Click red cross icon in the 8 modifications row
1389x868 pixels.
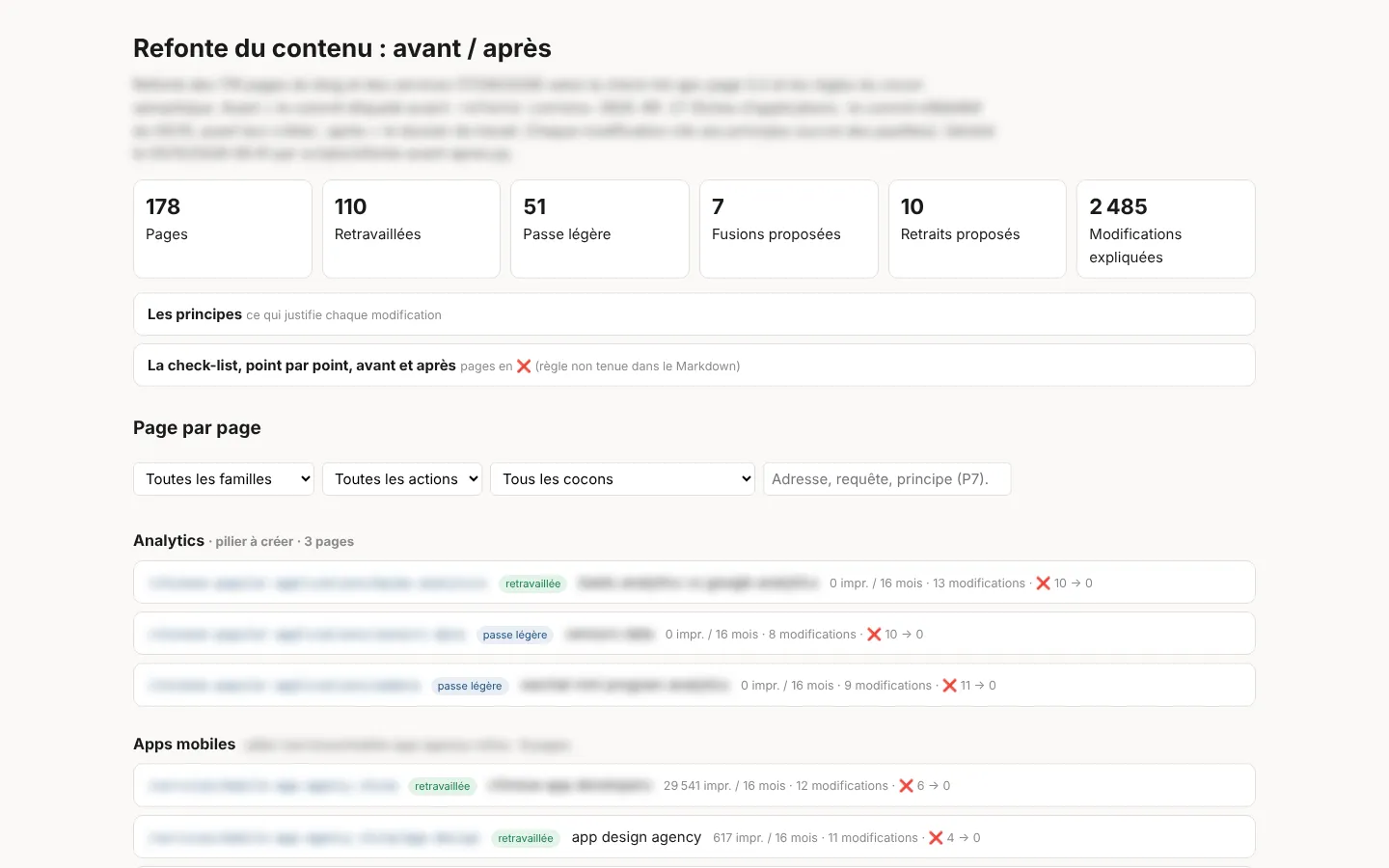[x=874, y=635]
